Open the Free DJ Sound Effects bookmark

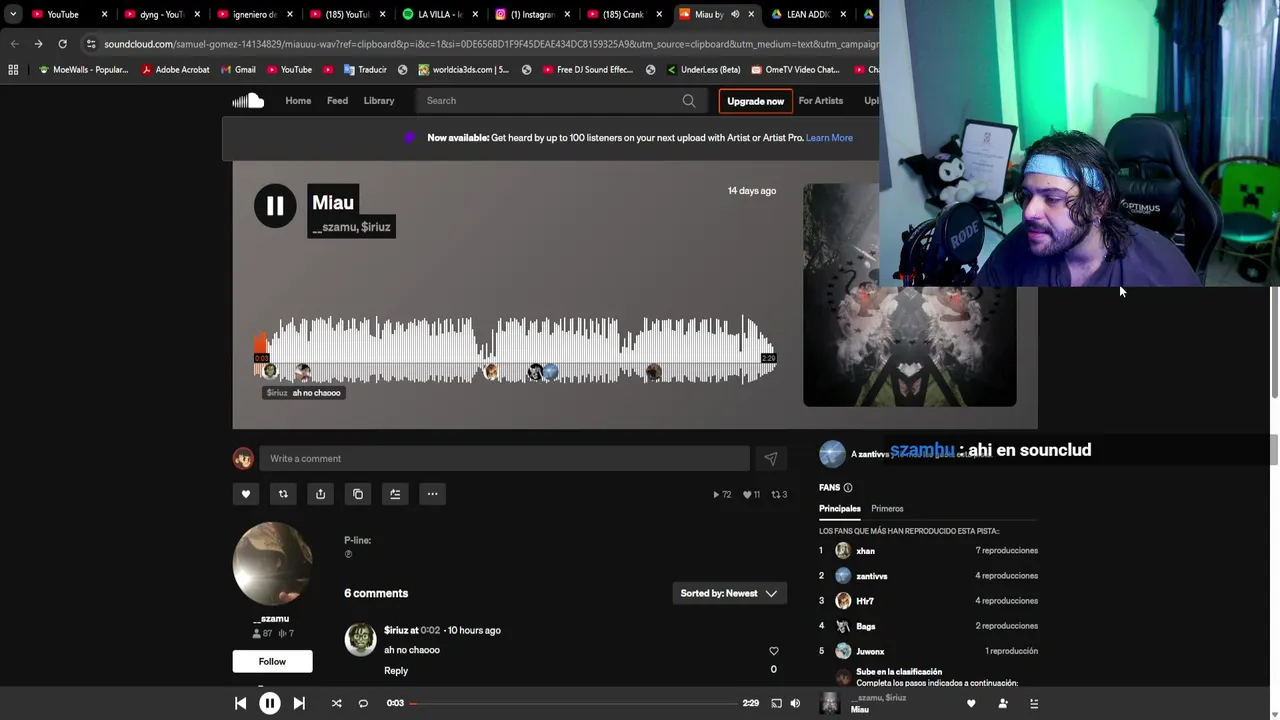click(588, 70)
